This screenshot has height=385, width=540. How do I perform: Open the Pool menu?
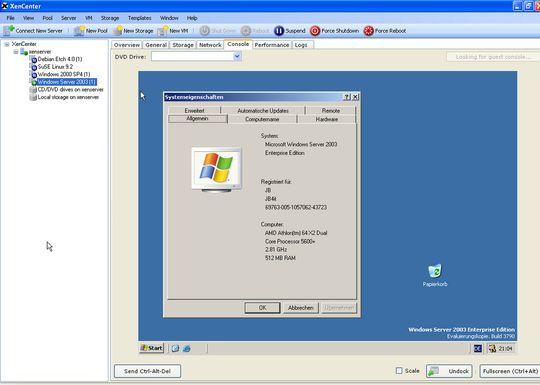point(48,18)
